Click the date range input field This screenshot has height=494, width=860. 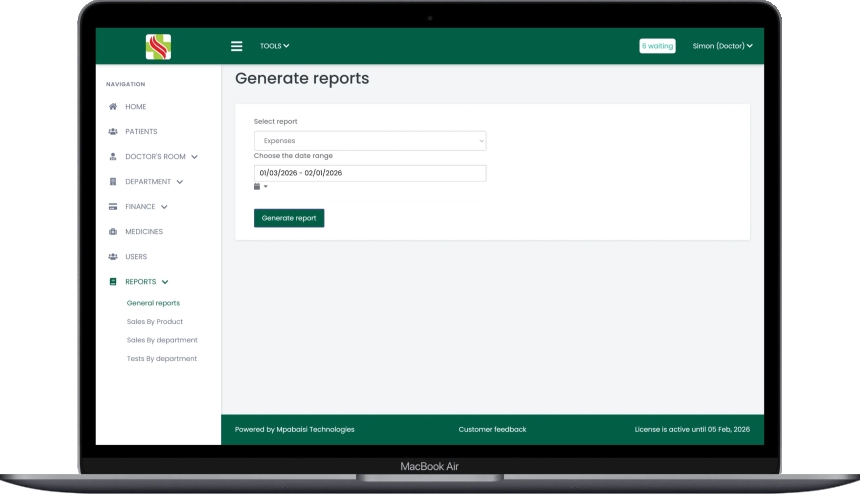pyautogui.click(x=370, y=173)
